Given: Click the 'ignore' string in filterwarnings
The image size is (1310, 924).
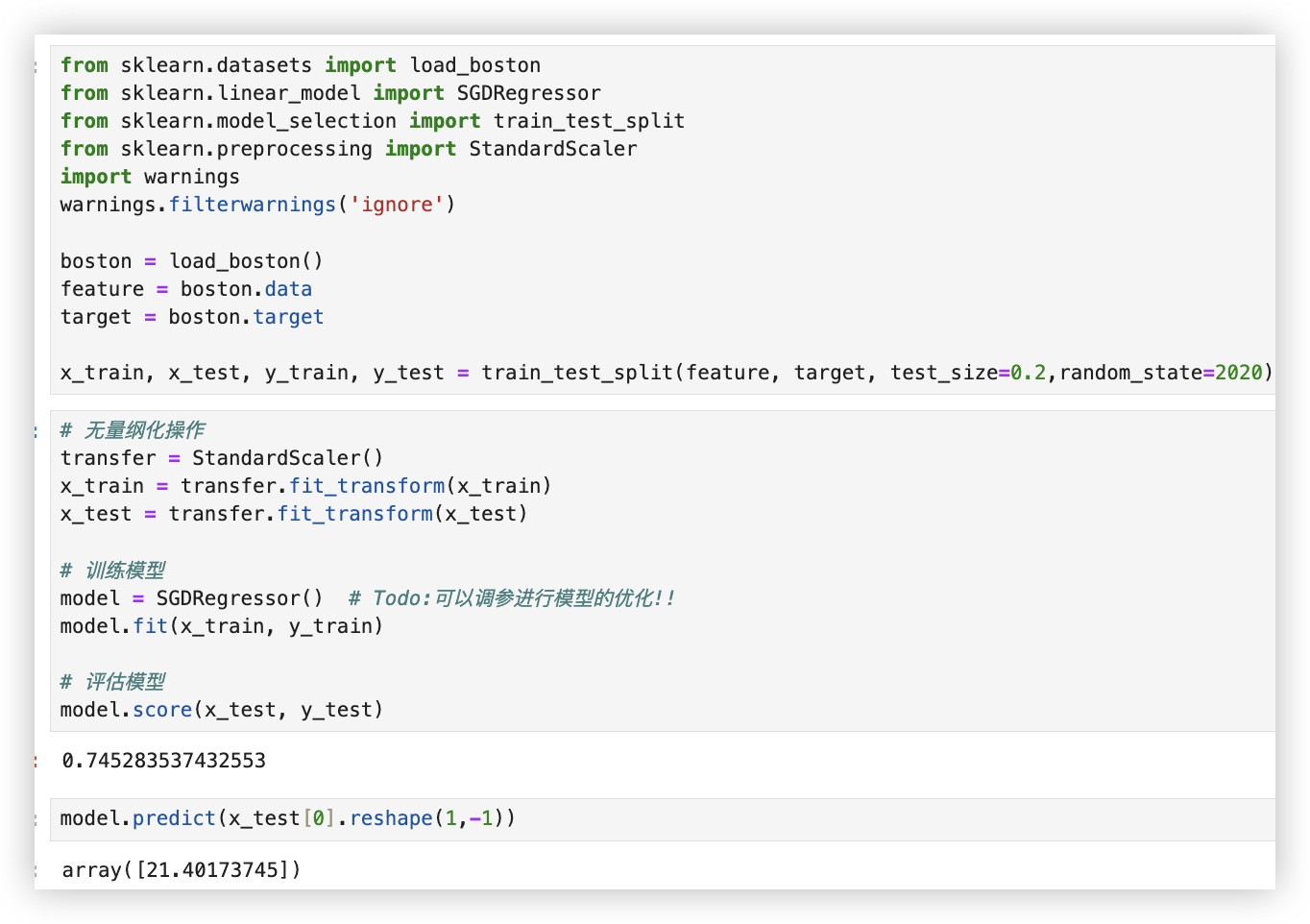Looking at the screenshot, I should pyautogui.click(x=397, y=205).
